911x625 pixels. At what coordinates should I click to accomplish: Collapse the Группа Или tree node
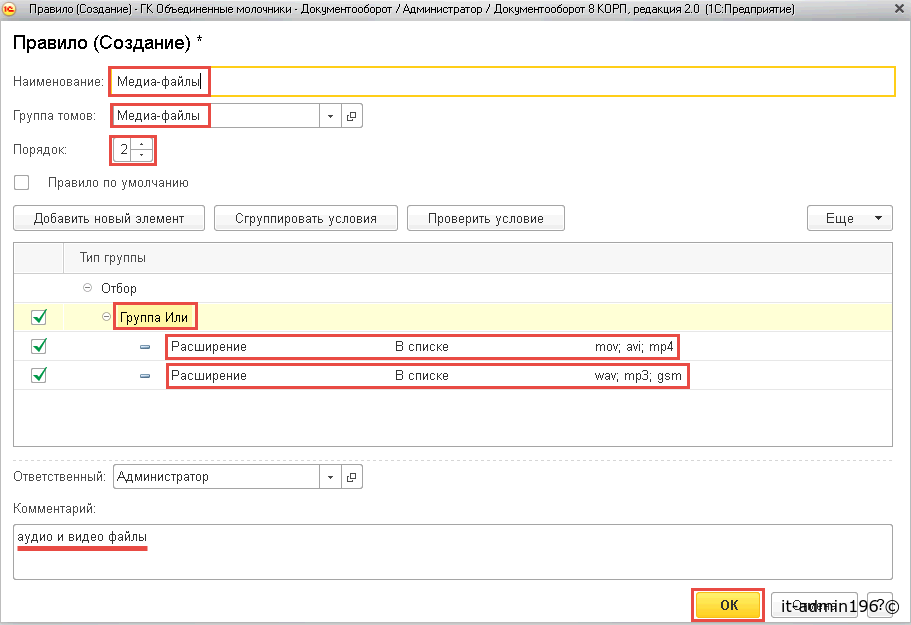click(107, 317)
